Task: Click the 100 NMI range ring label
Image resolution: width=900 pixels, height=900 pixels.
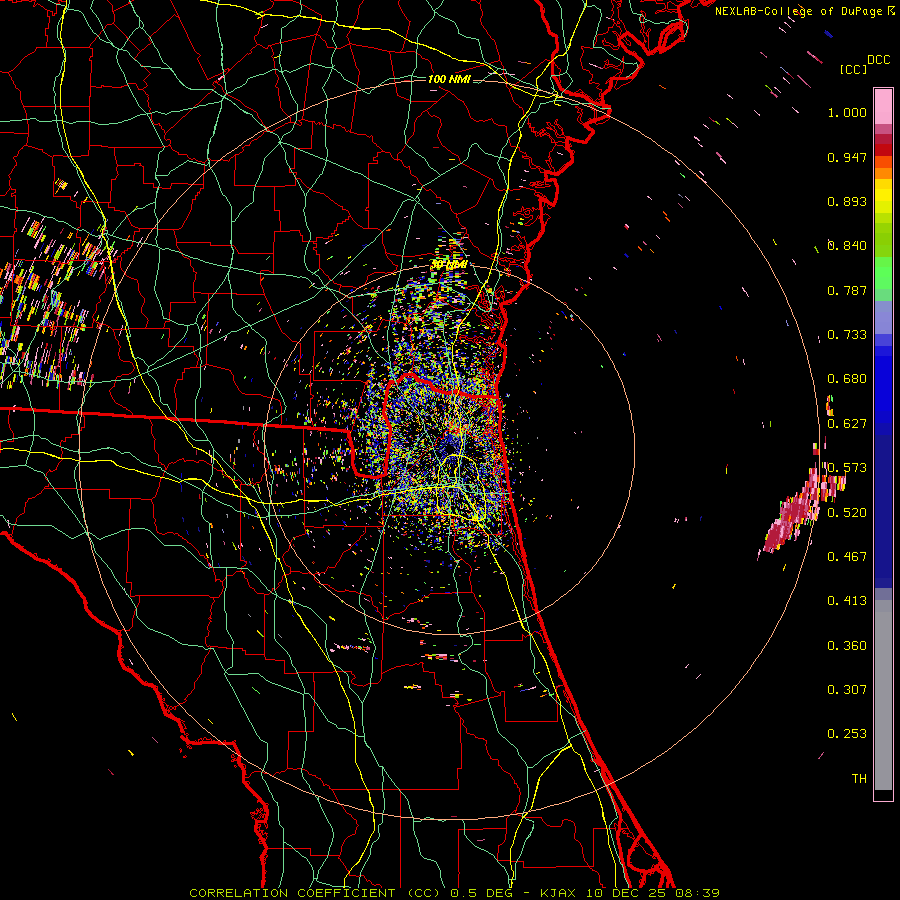Action: pos(449,79)
